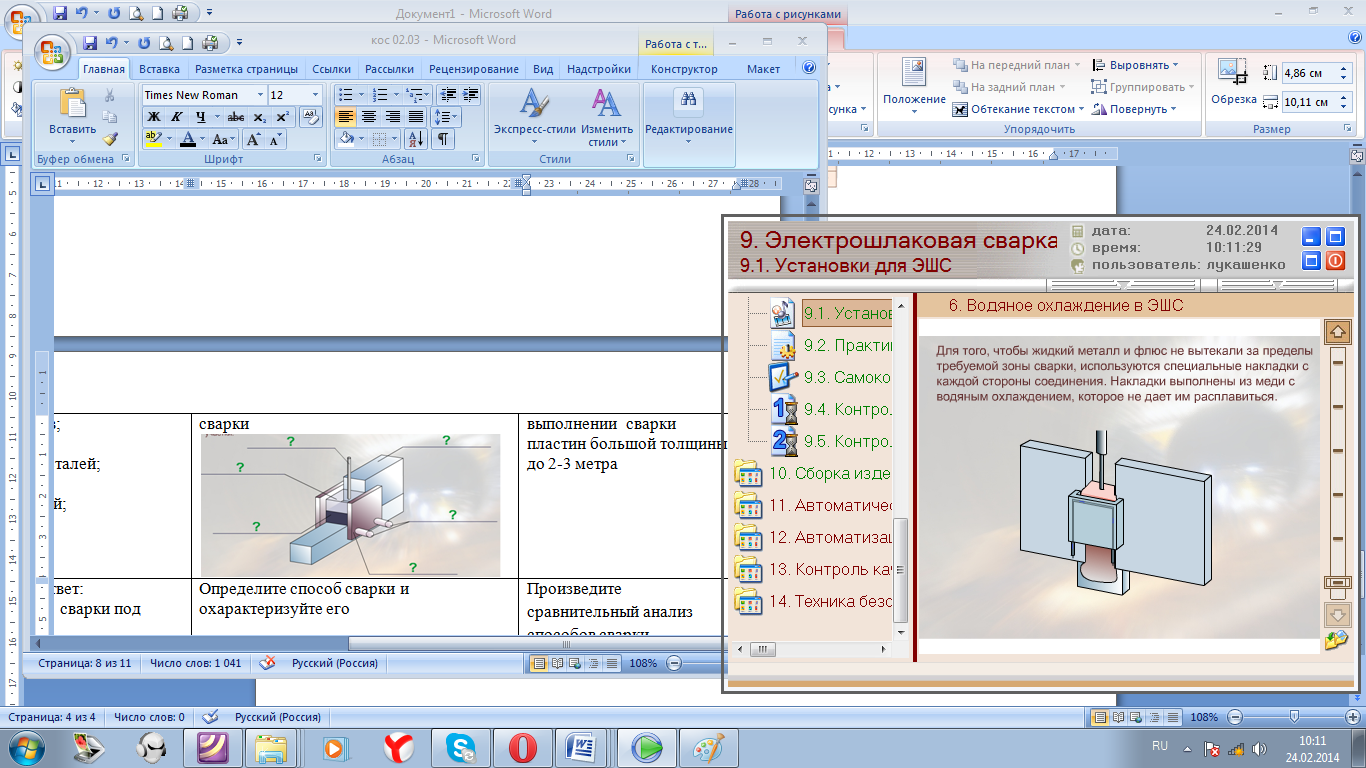Click zoom out minus button on кос 02.03 status bar

click(x=674, y=663)
